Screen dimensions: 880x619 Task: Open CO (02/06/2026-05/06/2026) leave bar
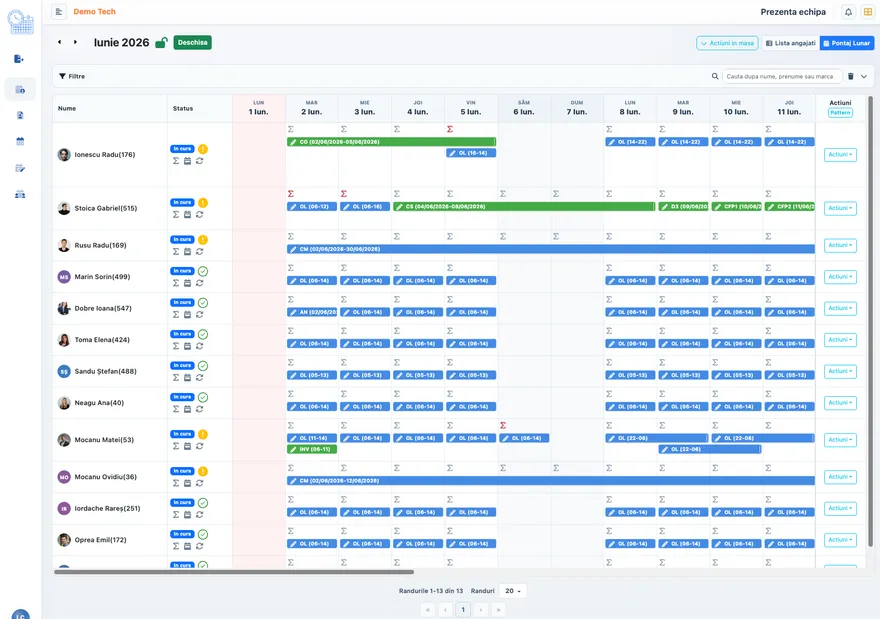(x=391, y=142)
